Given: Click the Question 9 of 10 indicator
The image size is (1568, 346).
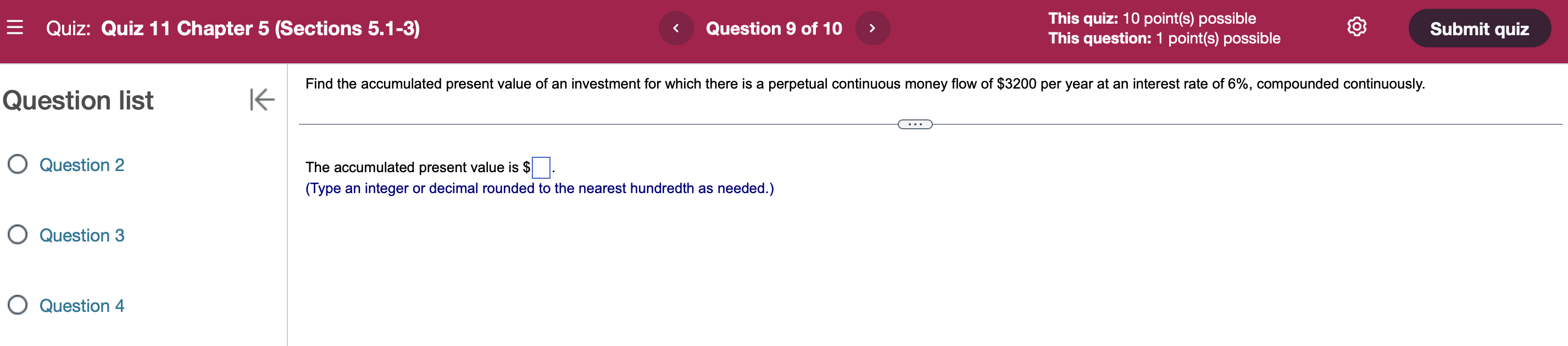Looking at the screenshot, I should [x=774, y=28].
